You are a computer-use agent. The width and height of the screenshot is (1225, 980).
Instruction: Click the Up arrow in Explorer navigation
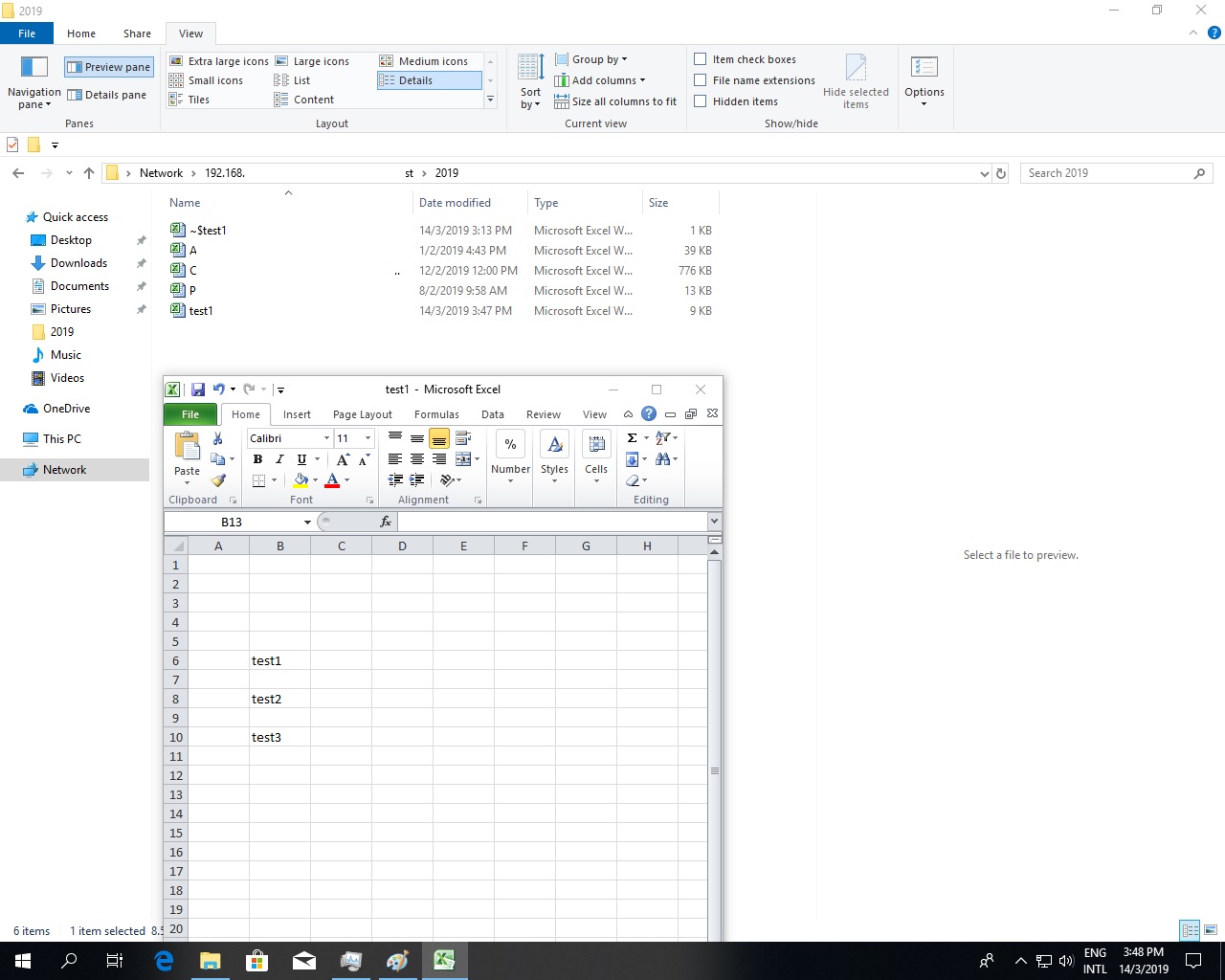pyautogui.click(x=89, y=173)
